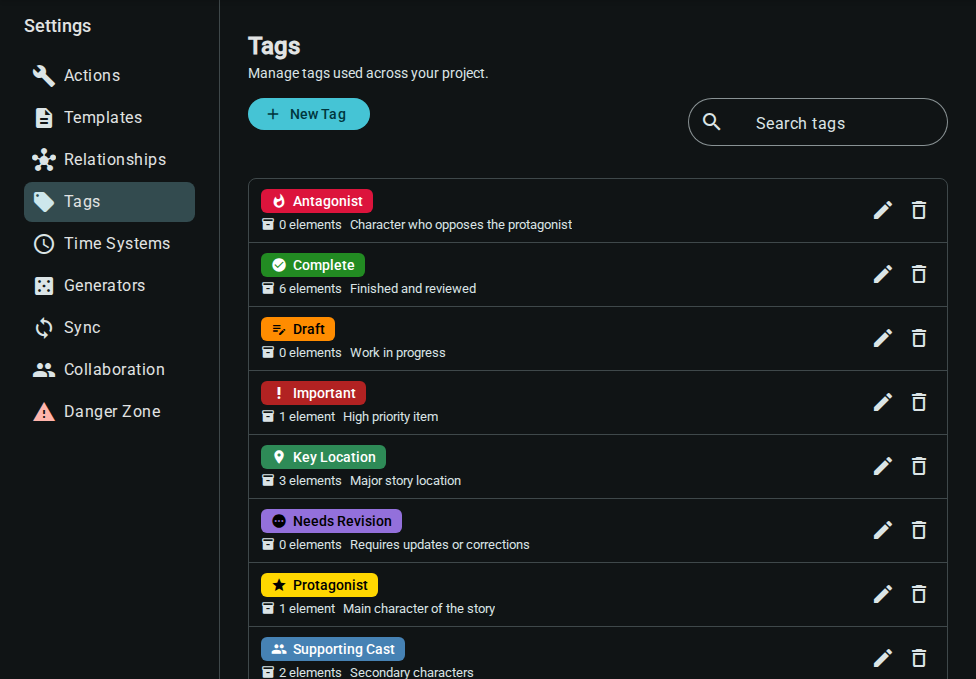This screenshot has width=976, height=679.
Task: Click the red Antagonist tag chip
Action: coord(317,201)
